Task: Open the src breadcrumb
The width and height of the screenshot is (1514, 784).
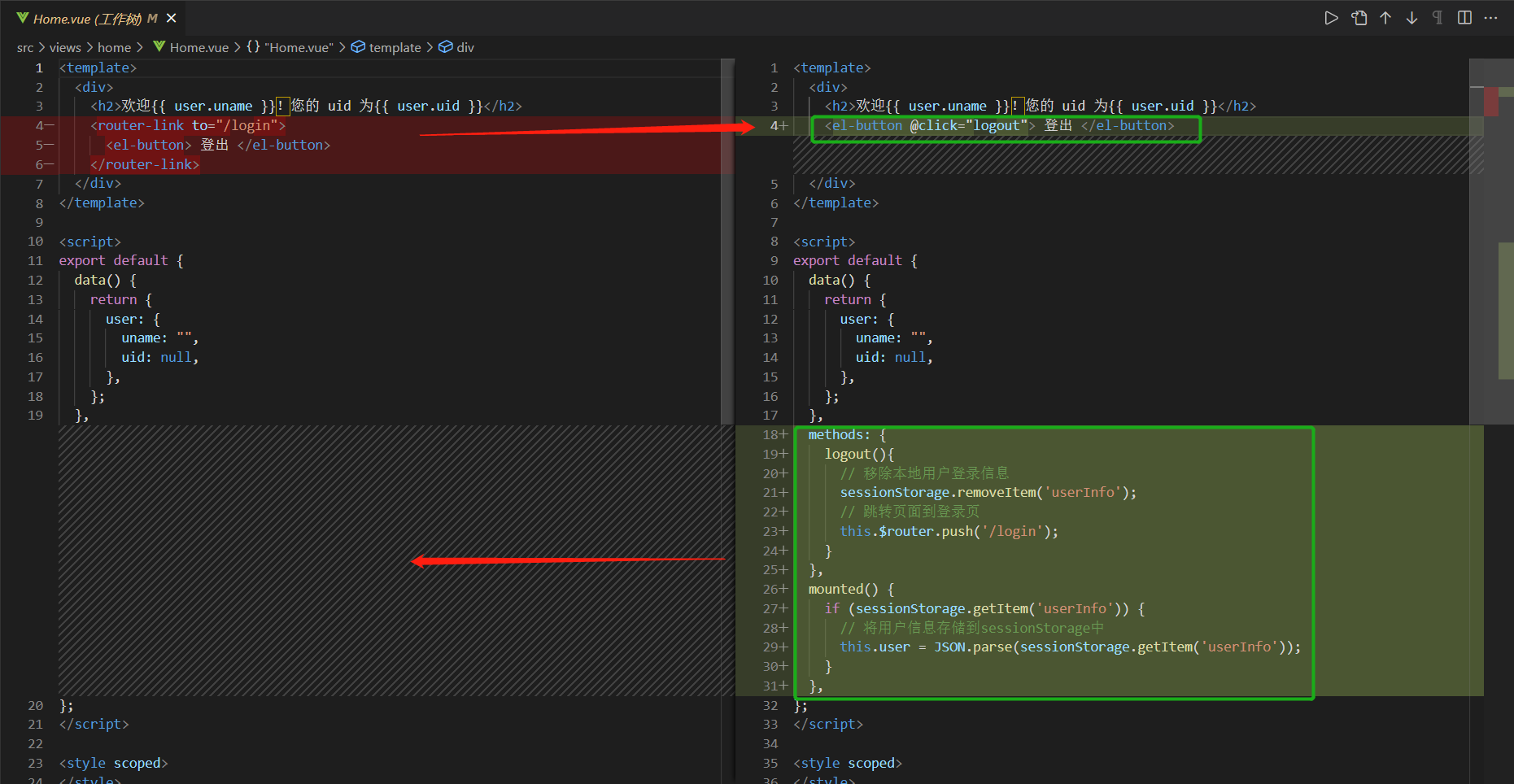Action: coord(25,48)
